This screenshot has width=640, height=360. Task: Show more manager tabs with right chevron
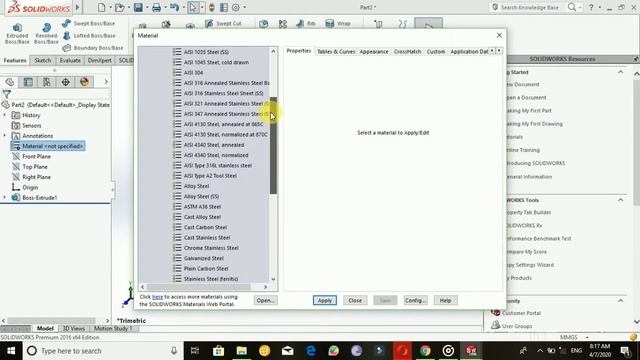click(106, 82)
